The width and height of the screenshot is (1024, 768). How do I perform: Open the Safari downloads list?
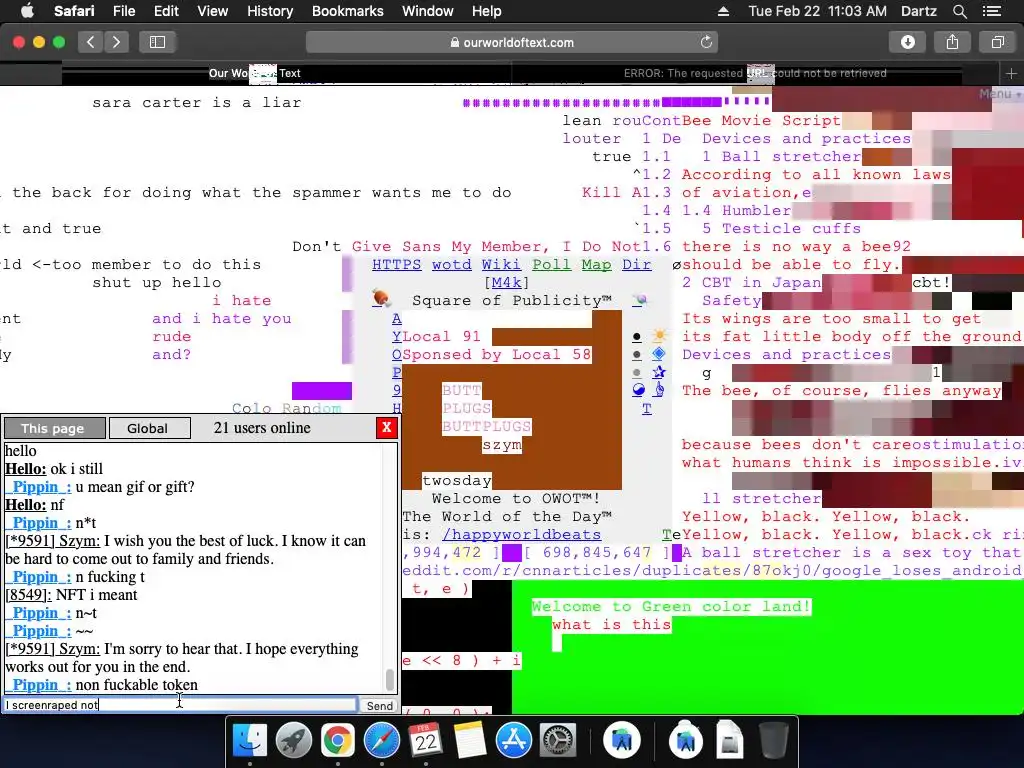click(x=908, y=42)
